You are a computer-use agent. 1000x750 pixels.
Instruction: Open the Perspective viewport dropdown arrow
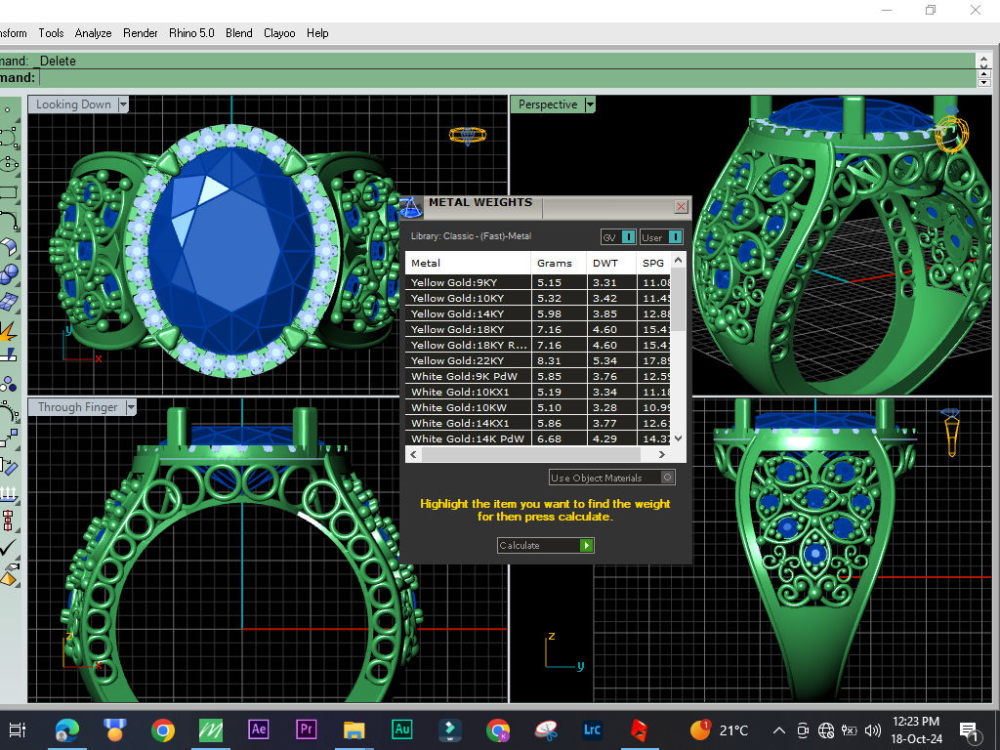tap(590, 105)
